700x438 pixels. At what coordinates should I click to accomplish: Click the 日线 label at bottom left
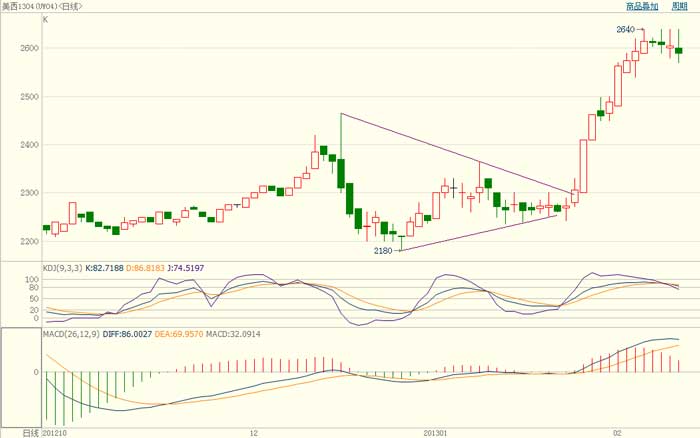click(x=30, y=434)
